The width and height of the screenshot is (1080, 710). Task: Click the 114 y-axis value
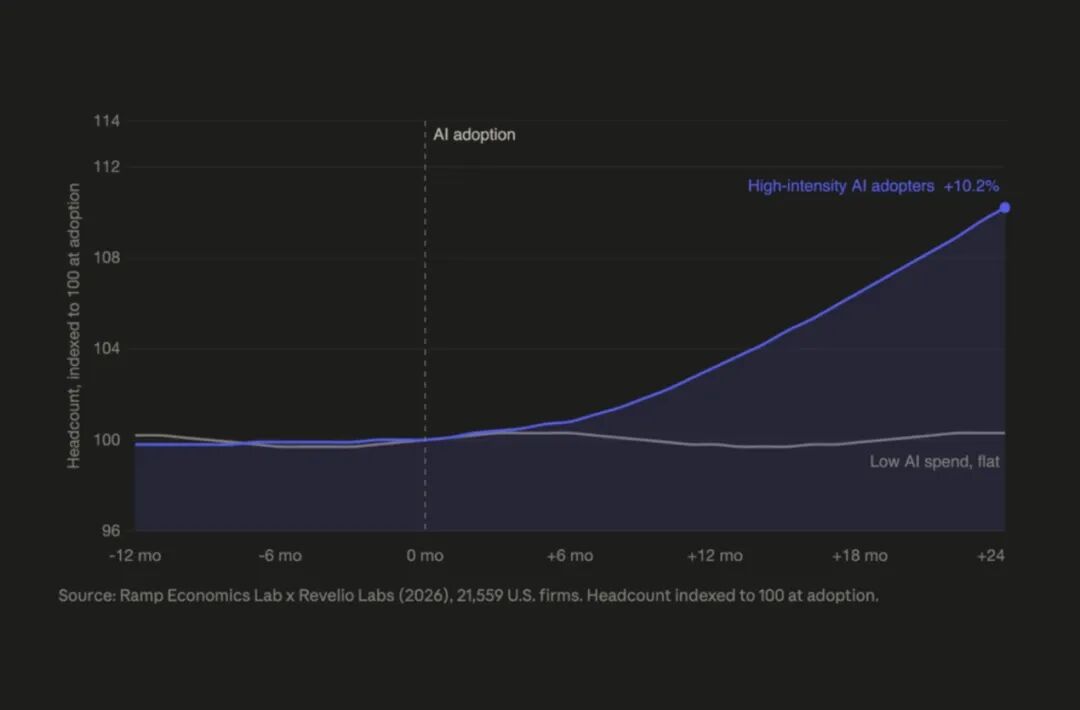tap(107, 121)
